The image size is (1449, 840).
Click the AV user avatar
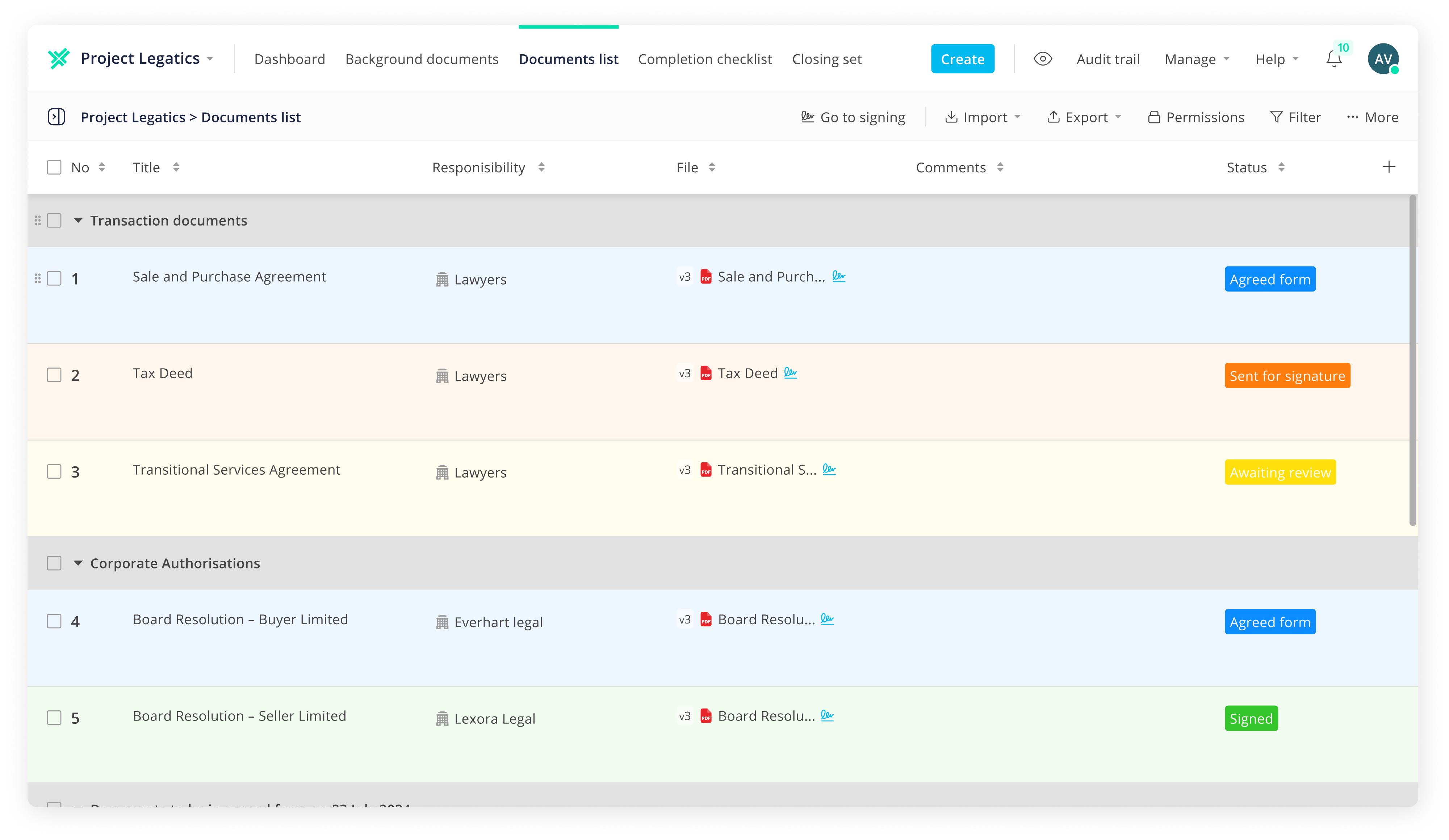click(1383, 59)
